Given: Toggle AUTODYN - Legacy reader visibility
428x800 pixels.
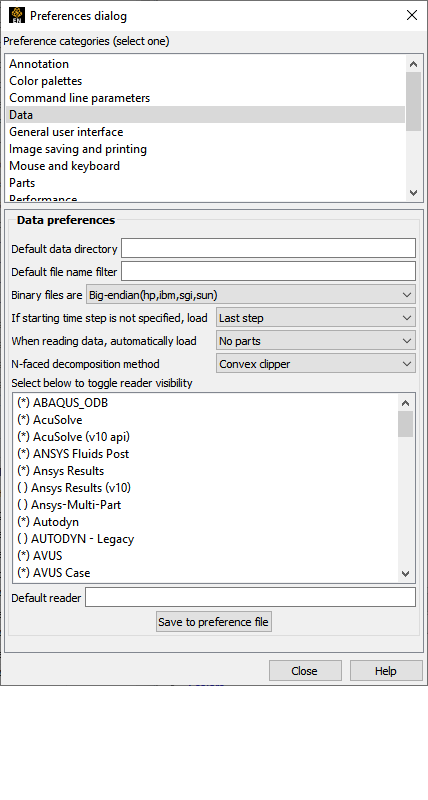Looking at the screenshot, I should click(75, 539).
